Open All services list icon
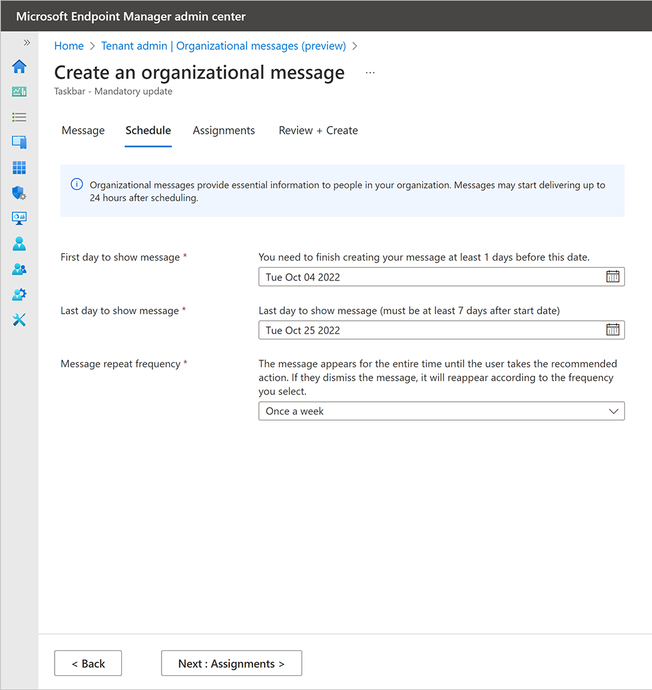This screenshot has width=652, height=690. pyautogui.click(x=19, y=117)
